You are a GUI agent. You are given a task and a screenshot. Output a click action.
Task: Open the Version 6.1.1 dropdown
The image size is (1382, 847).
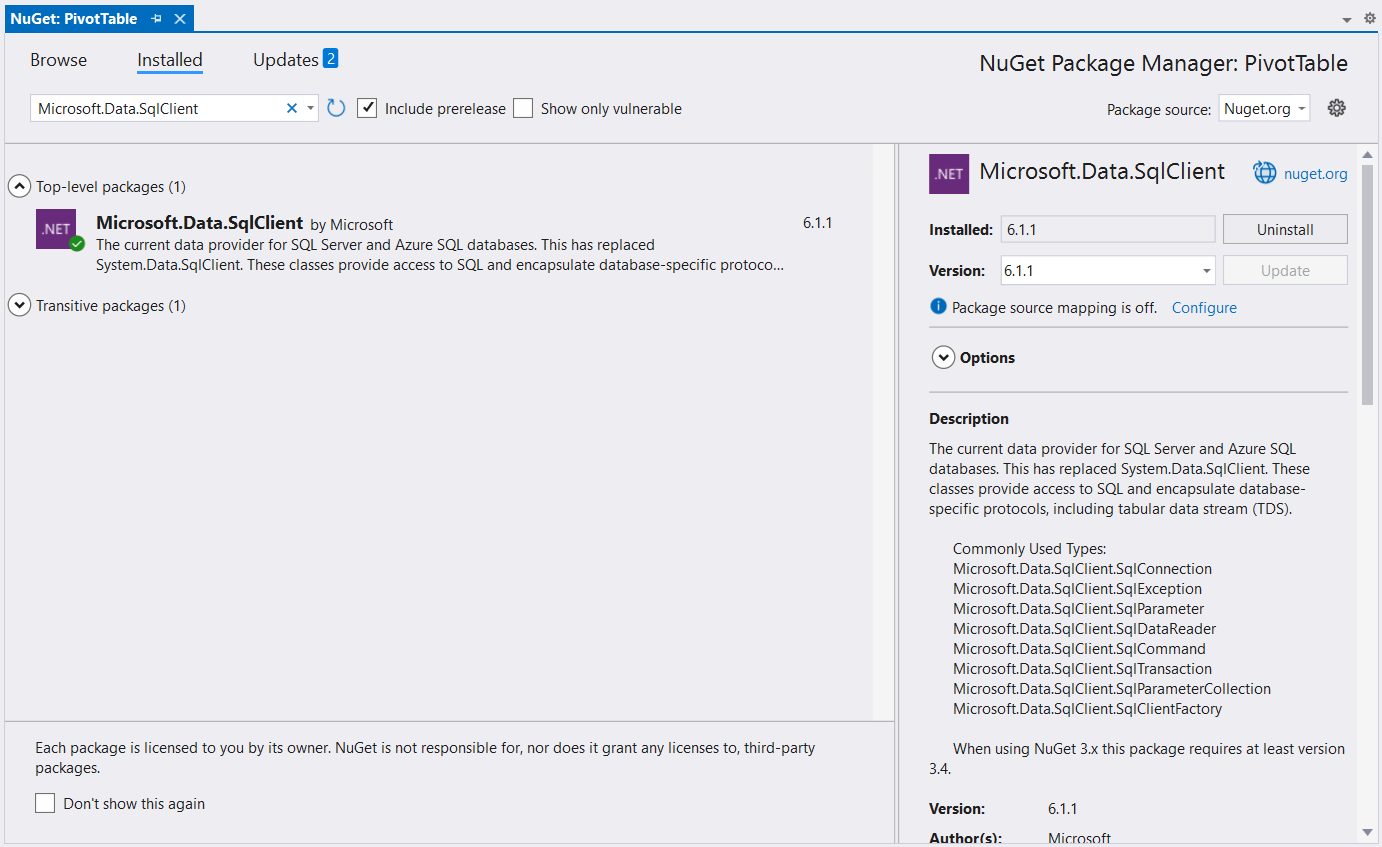(1107, 270)
